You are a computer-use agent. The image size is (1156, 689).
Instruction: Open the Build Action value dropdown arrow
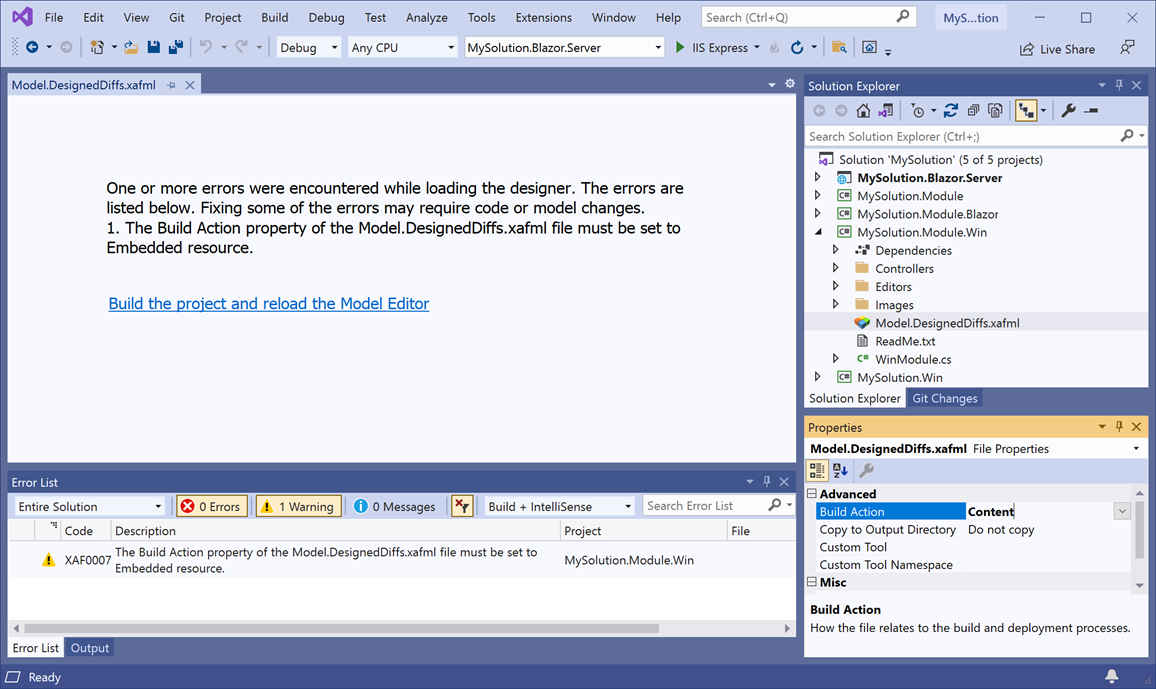point(1121,511)
